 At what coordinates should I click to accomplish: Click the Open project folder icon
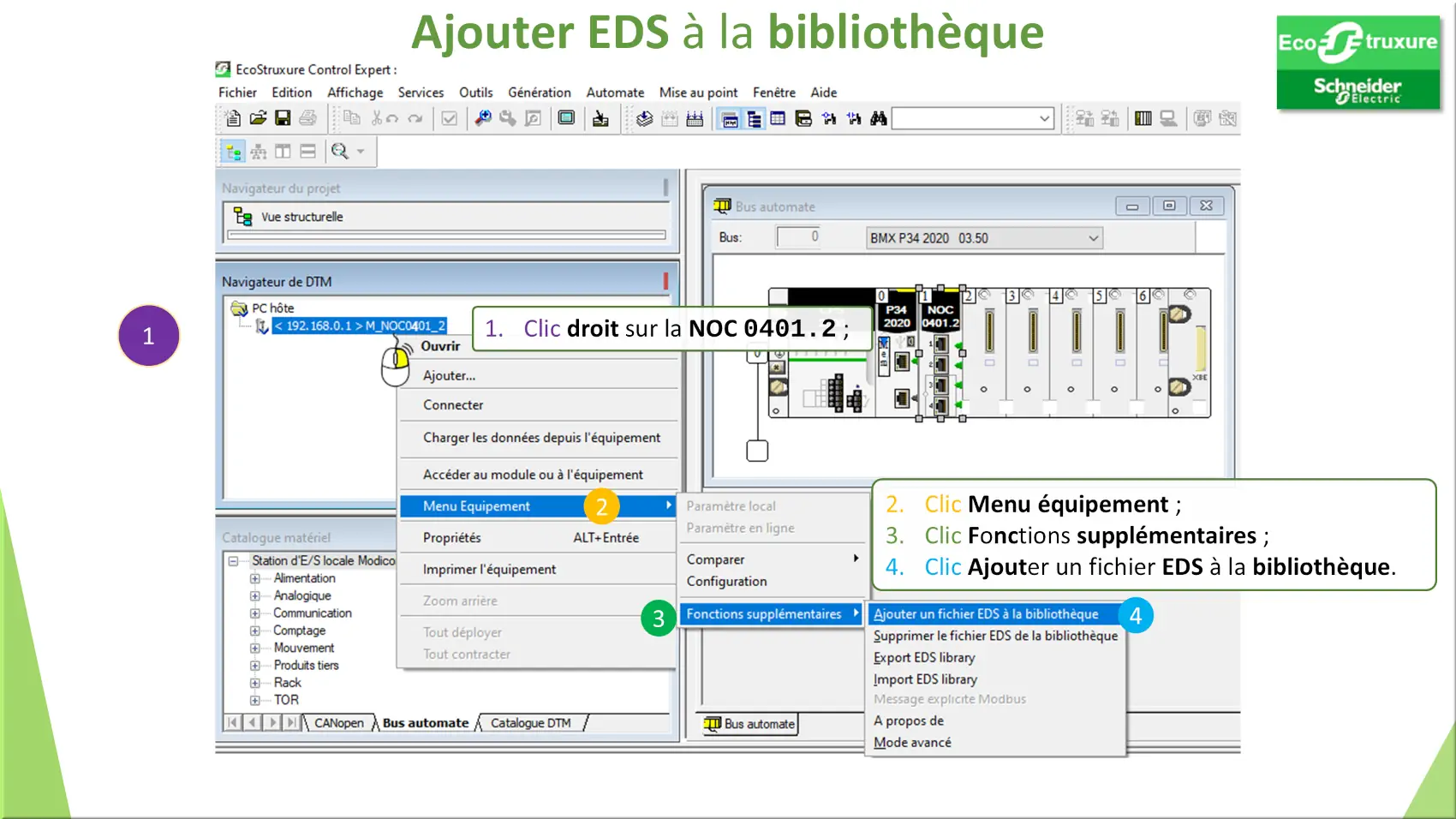point(258,118)
